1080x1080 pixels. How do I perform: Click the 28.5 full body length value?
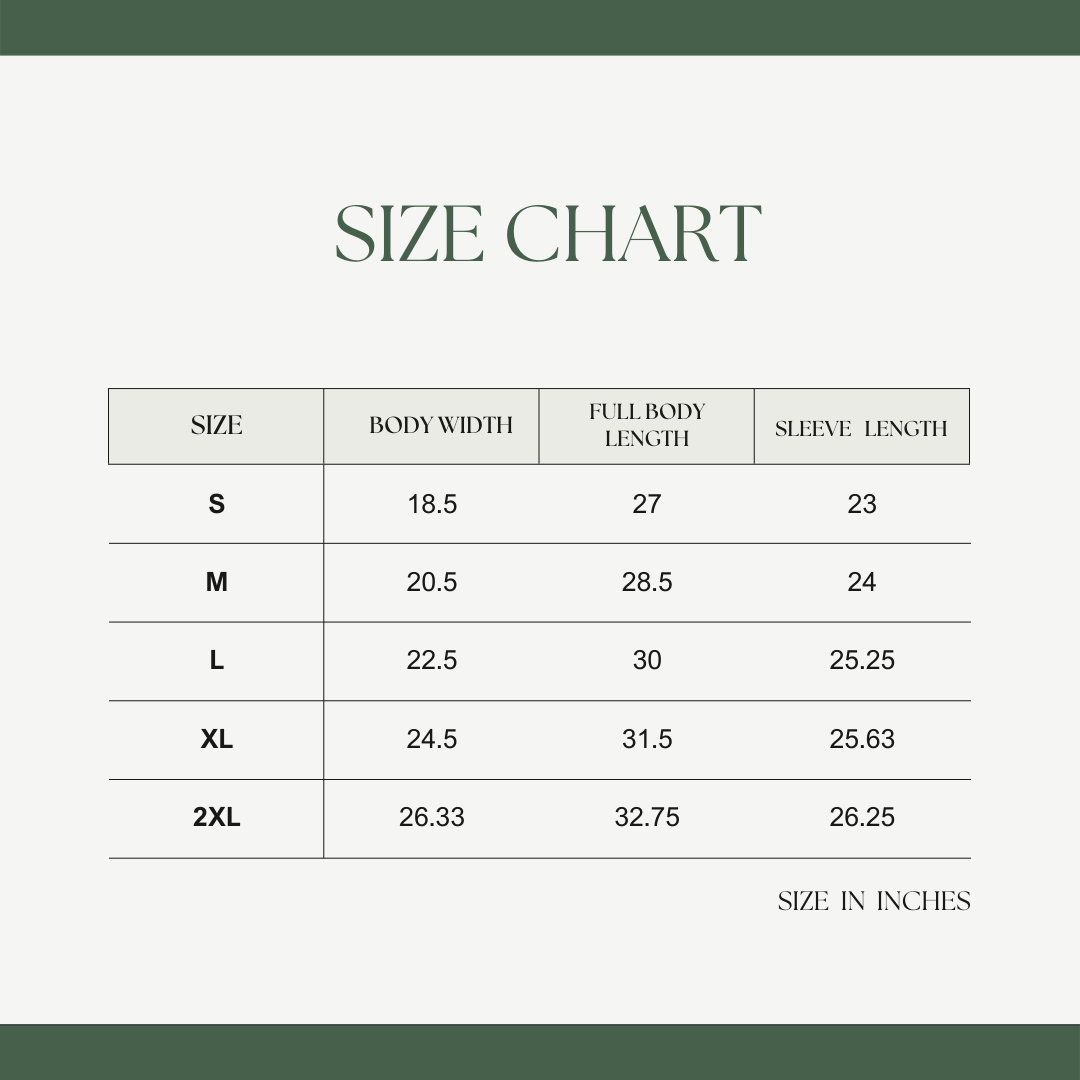click(647, 583)
